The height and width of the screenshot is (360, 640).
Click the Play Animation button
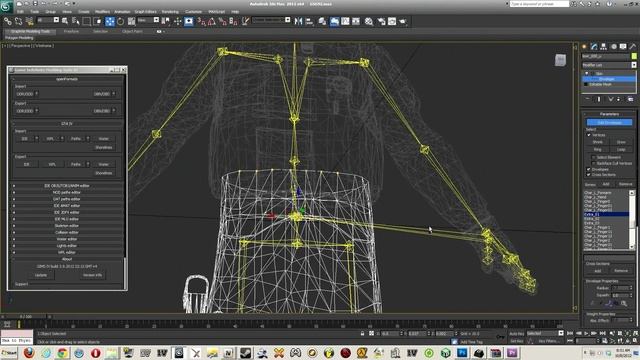tap(586, 333)
